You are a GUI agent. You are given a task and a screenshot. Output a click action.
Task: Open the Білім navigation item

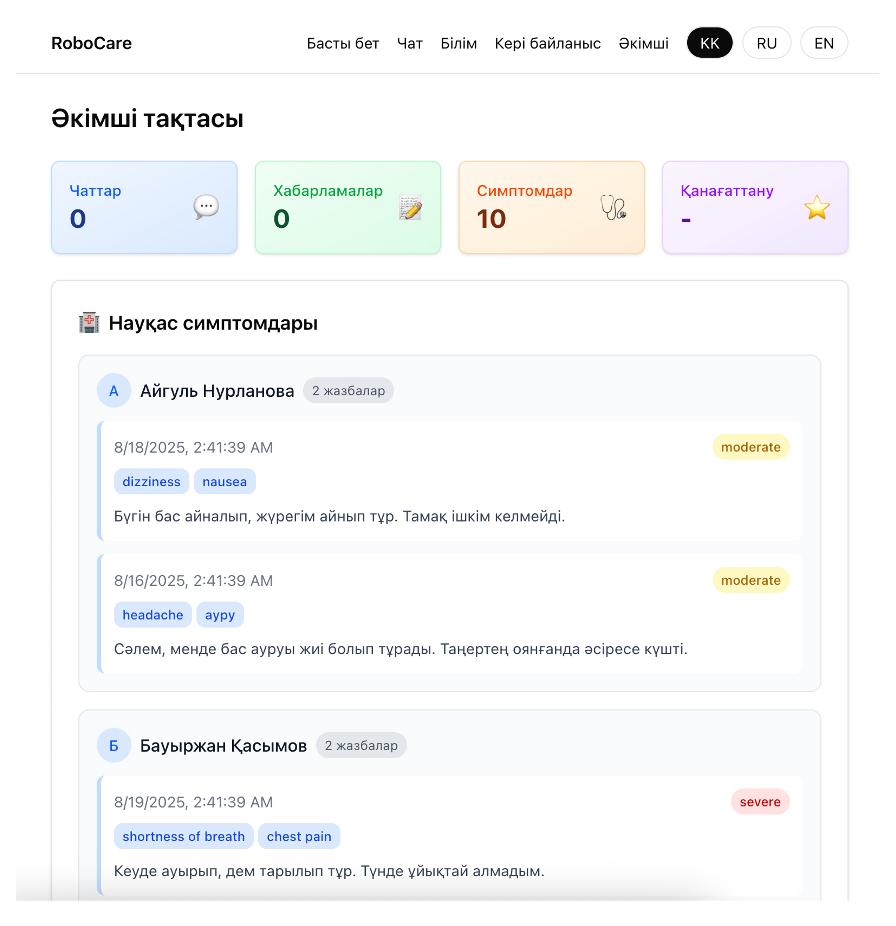click(x=459, y=43)
